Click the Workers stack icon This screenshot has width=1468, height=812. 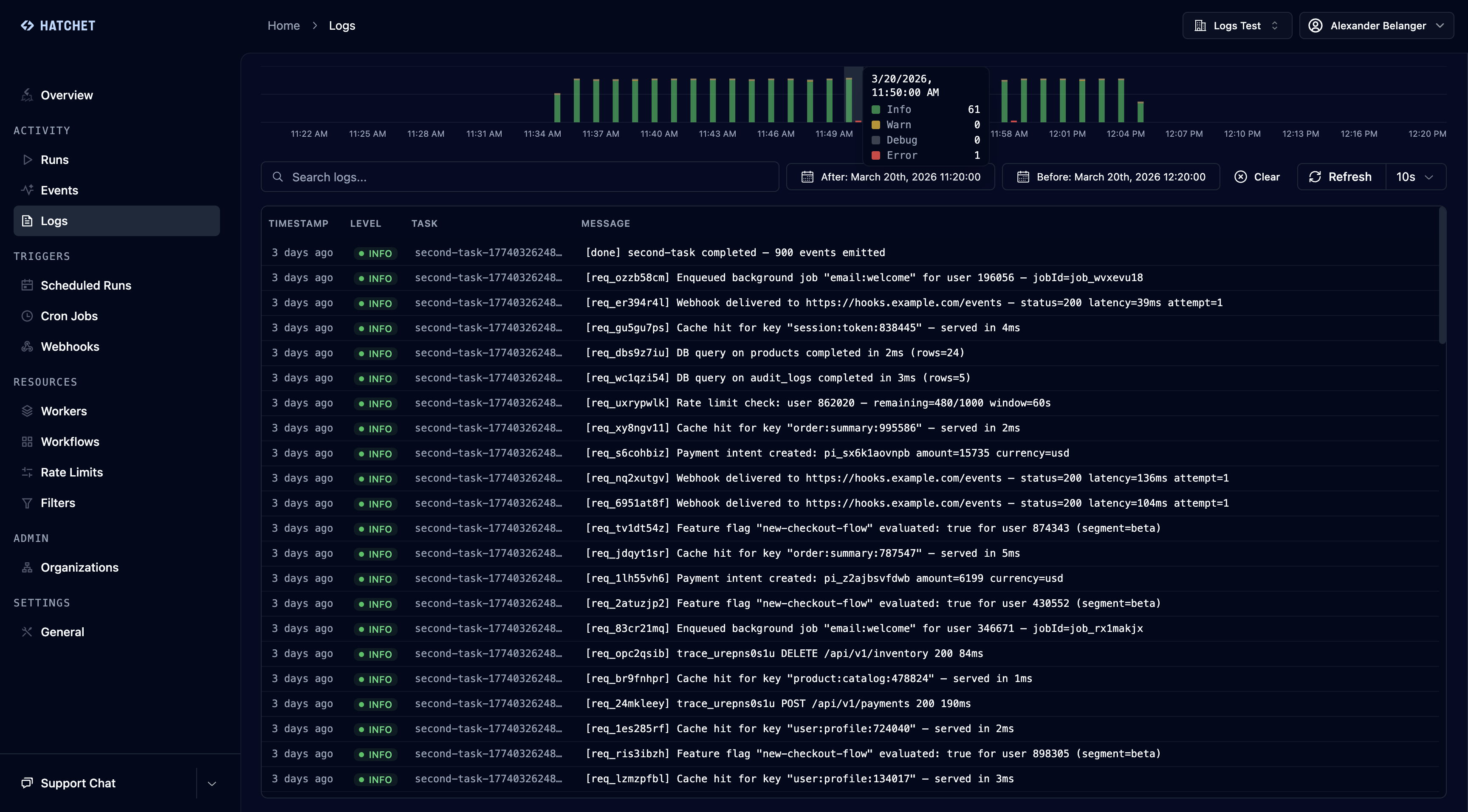click(27, 411)
